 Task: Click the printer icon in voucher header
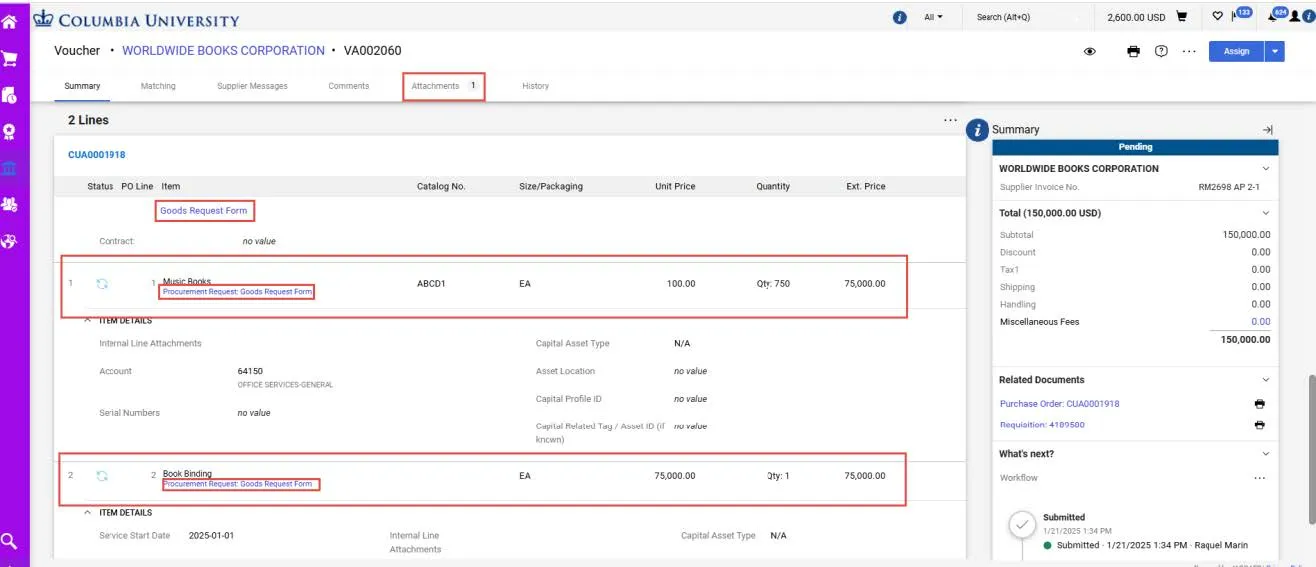pyautogui.click(x=1133, y=51)
